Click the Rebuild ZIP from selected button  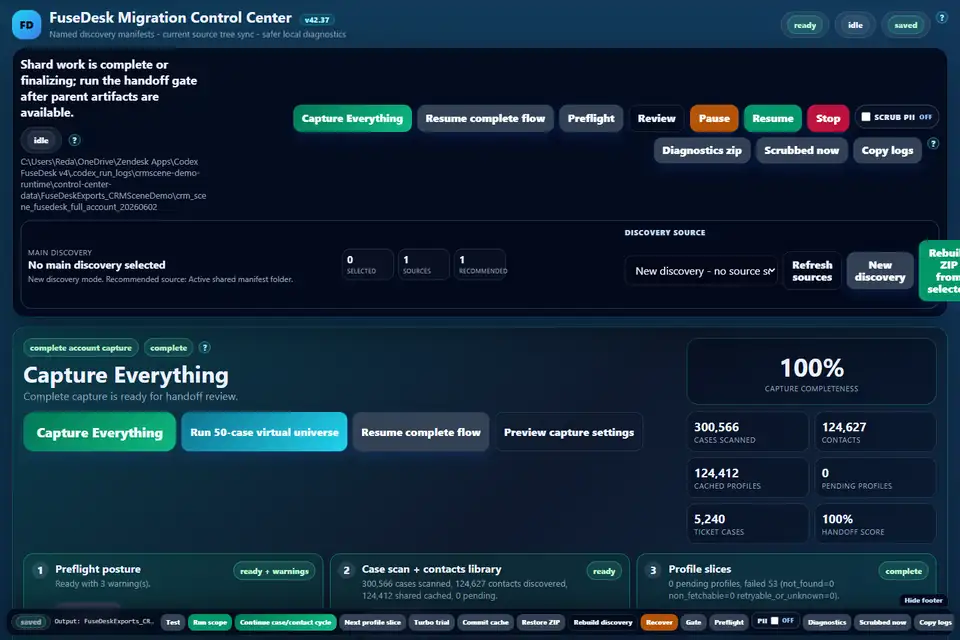coord(940,271)
